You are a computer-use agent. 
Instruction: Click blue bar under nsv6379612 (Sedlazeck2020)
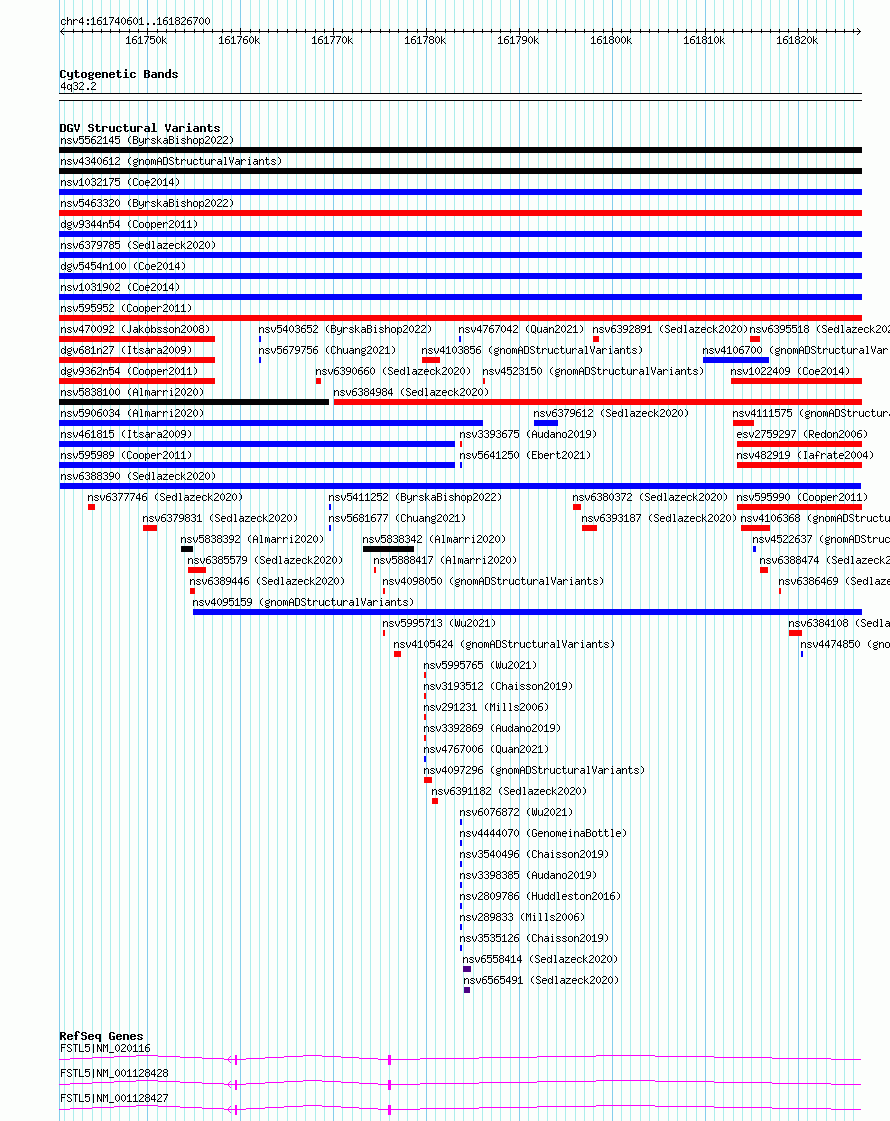pyautogui.click(x=545, y=423)
